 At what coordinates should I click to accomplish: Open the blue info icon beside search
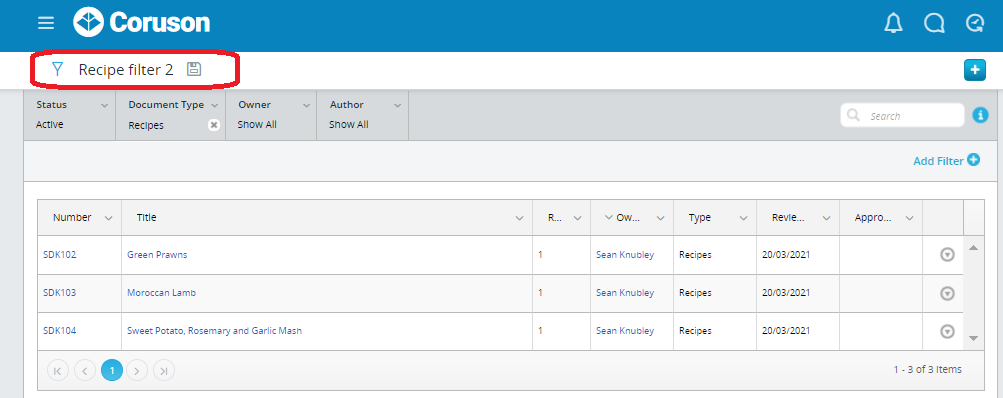click(980, 115)
